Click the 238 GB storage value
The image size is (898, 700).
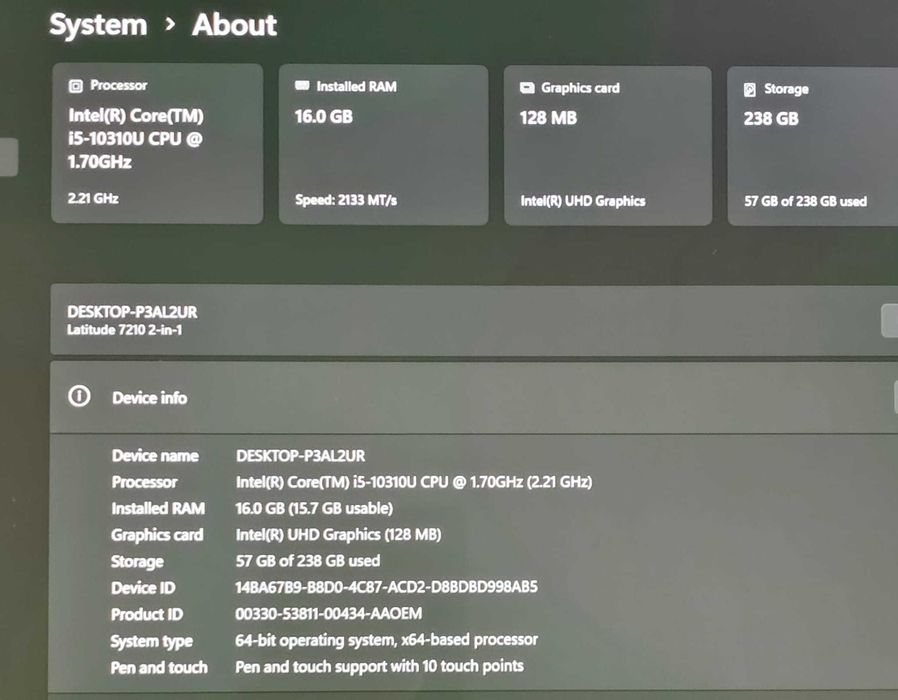tap(771, 119)
